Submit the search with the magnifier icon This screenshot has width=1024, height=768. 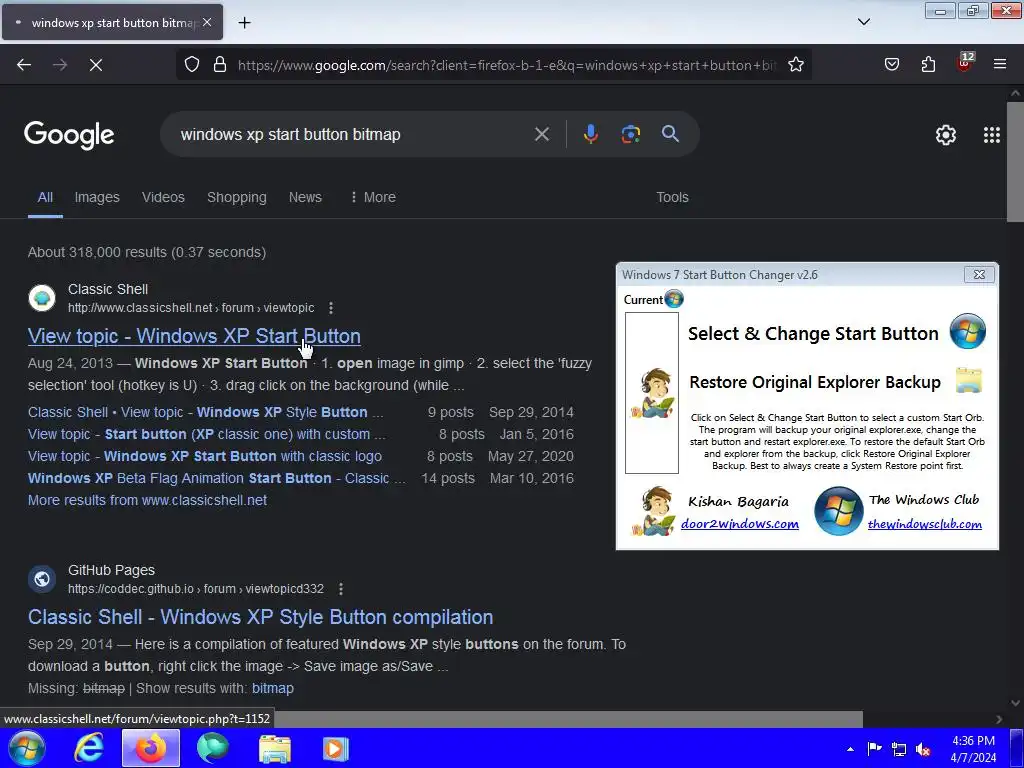tap(670, 134)
